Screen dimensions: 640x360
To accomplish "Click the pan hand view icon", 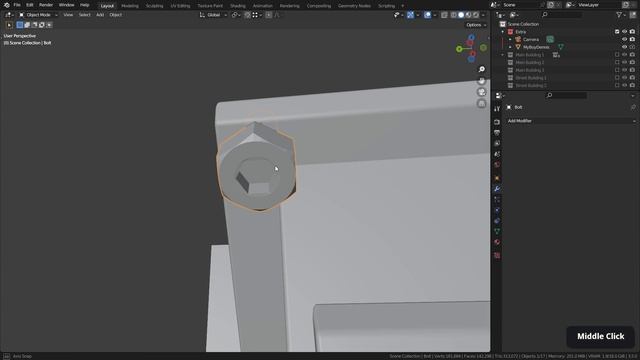I will point(482,81).
